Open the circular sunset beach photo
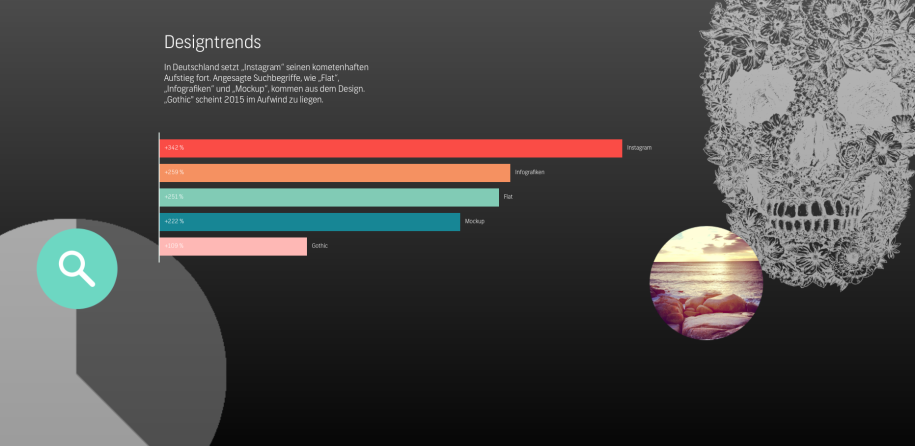This screenshot has height=446, width=915. point(706,283)
